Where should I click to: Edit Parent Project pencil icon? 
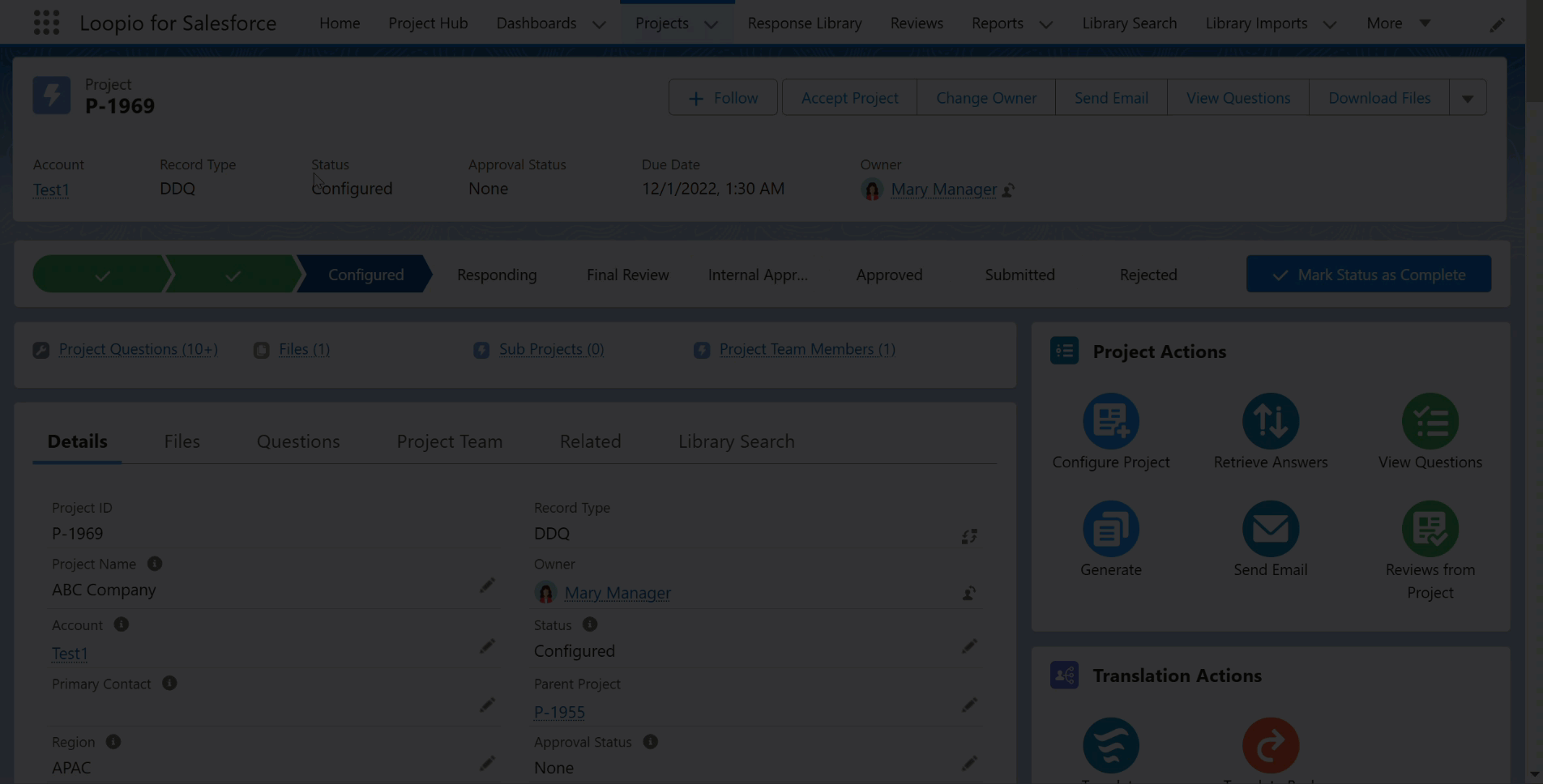pos(969,705)
